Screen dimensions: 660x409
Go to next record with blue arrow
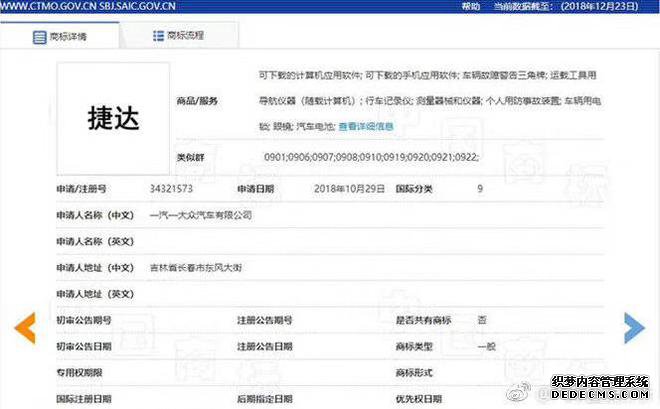pos(634,328)
